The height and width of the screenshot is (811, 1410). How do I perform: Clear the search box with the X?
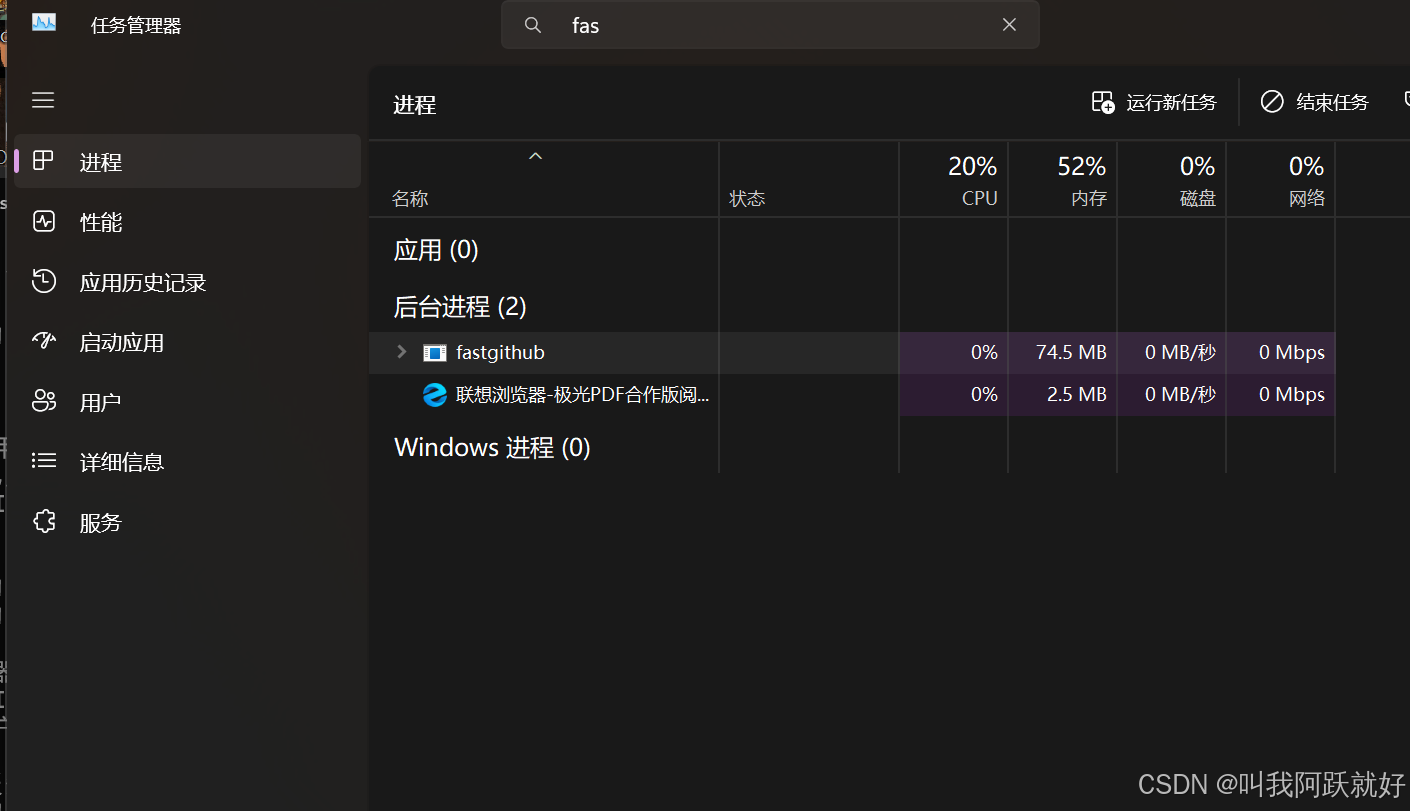[1009, 24]
